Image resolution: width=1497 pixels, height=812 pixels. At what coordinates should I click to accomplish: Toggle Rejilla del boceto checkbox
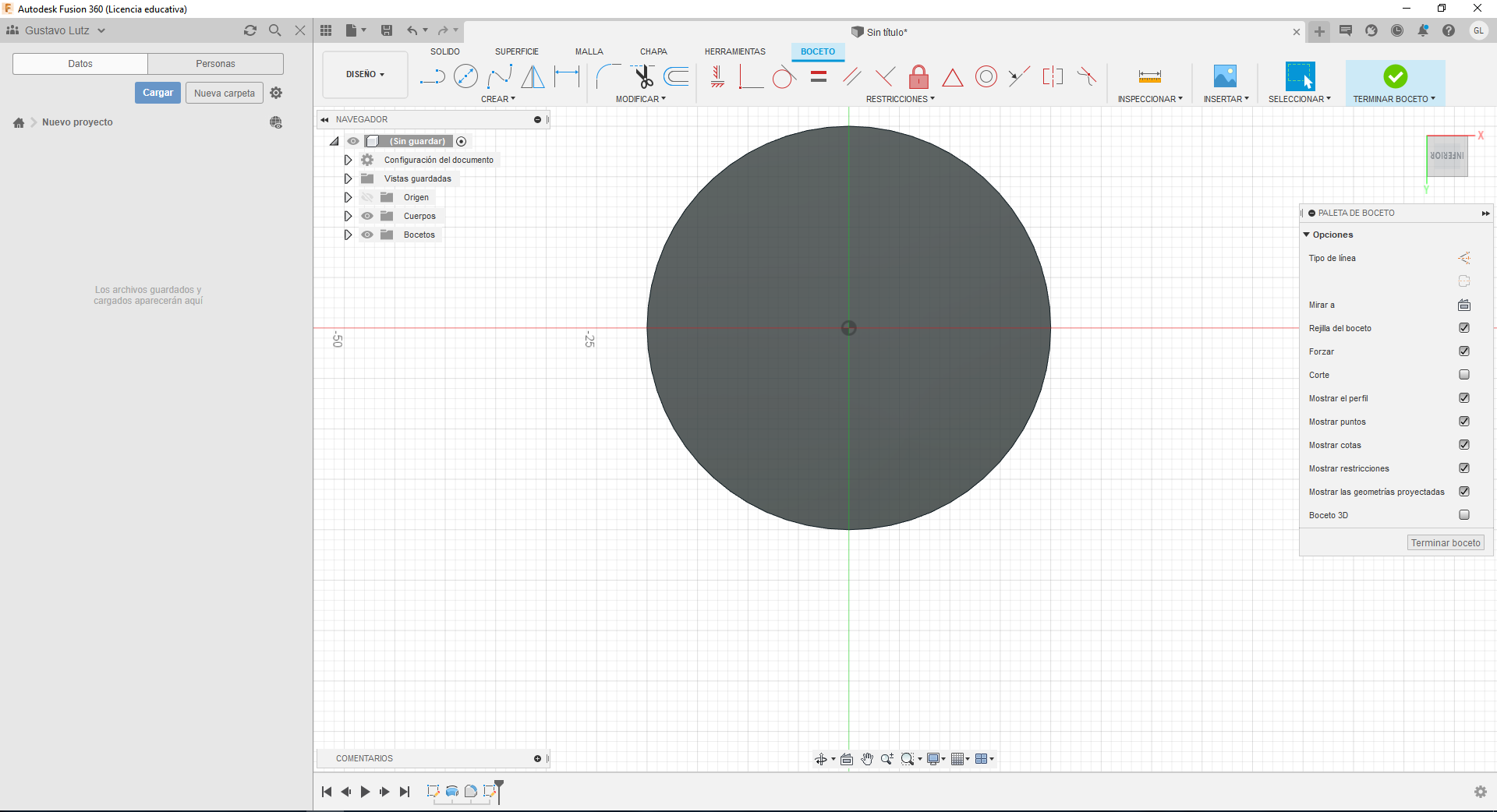point(1464,328)
